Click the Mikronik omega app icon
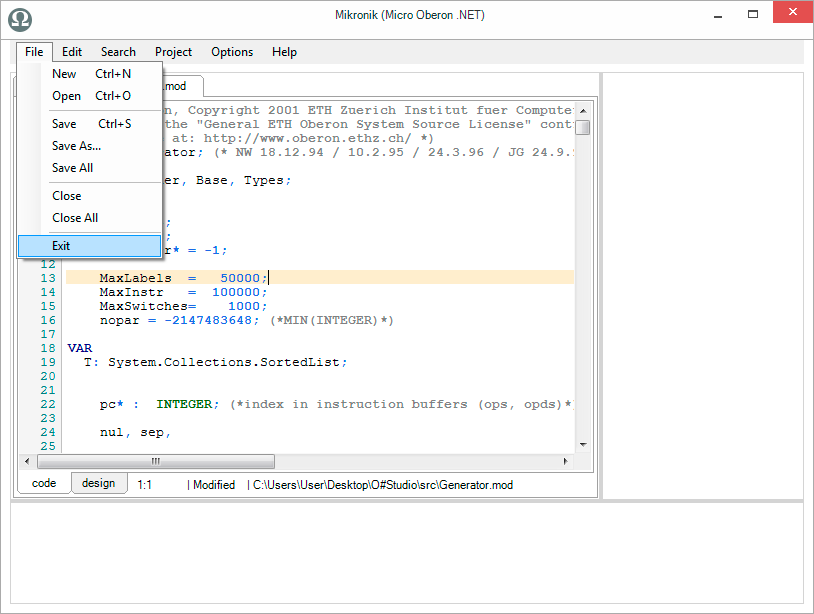This screenshot has height=614, width=814. click(x=20, y=19)
